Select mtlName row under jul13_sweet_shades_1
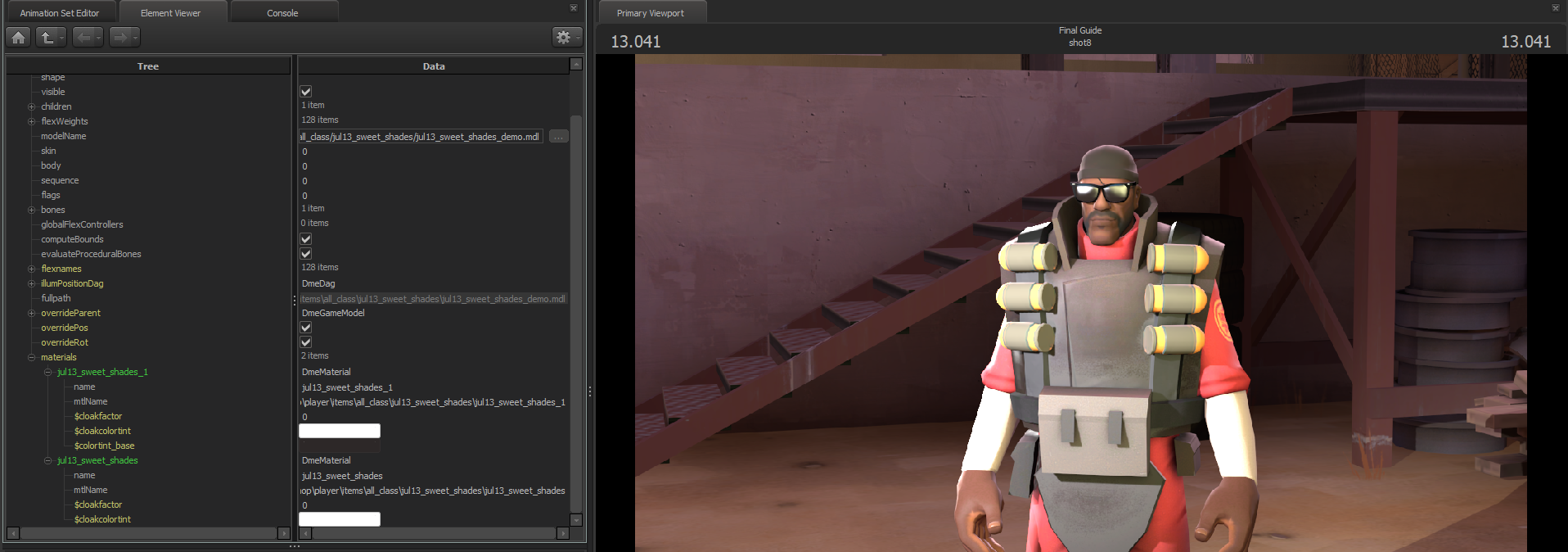1568x552 pixels. (90, 401)
